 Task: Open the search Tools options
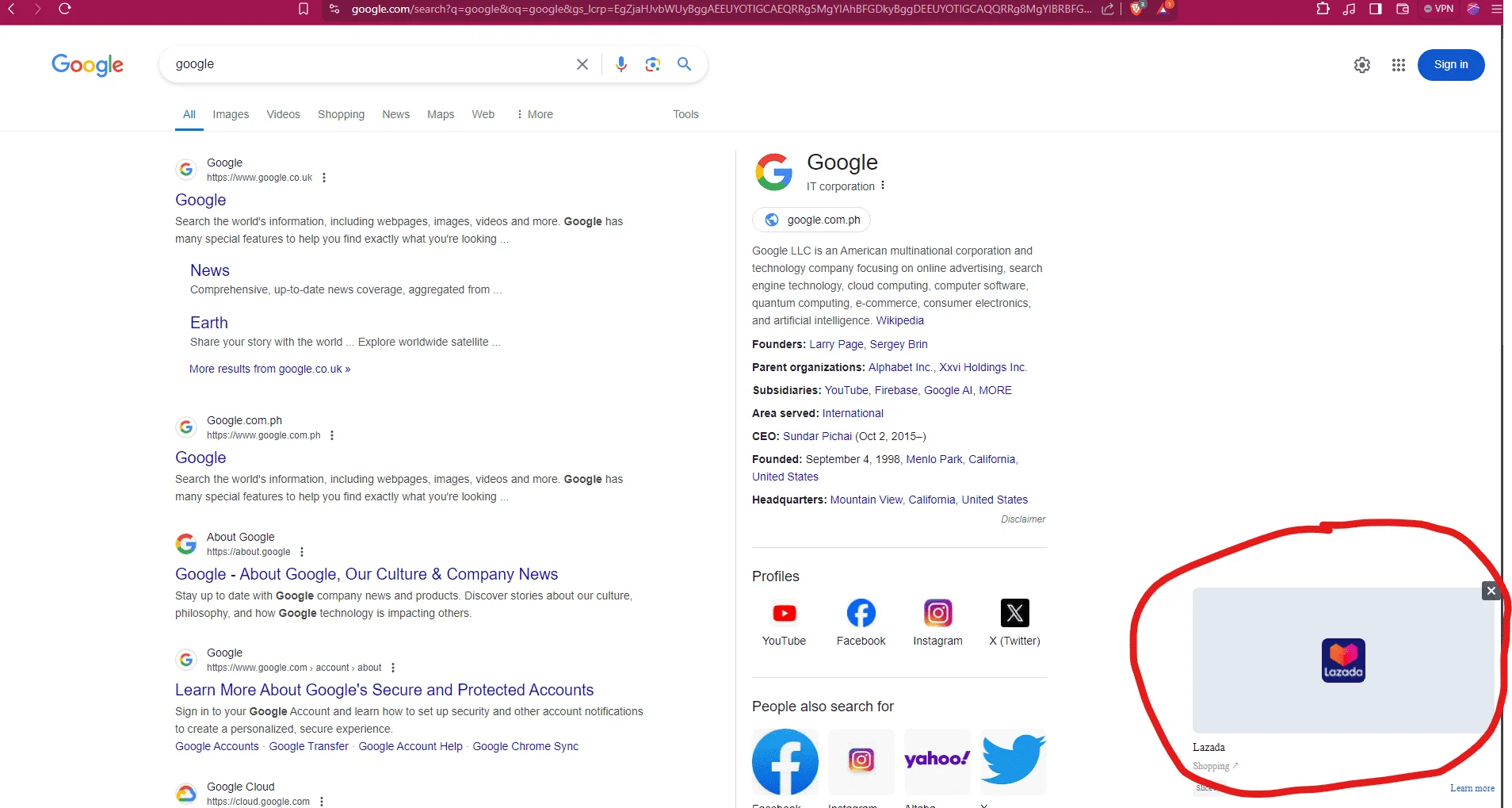tap(686, 114)
